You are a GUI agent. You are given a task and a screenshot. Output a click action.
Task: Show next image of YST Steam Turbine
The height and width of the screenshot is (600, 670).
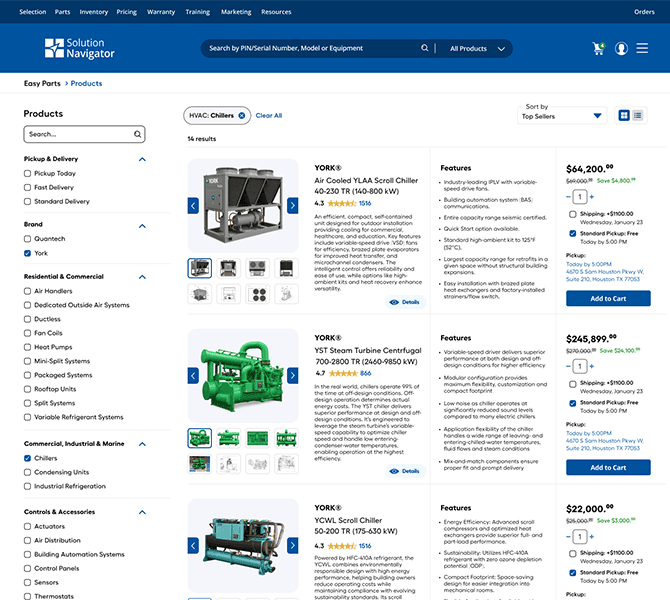293,376
